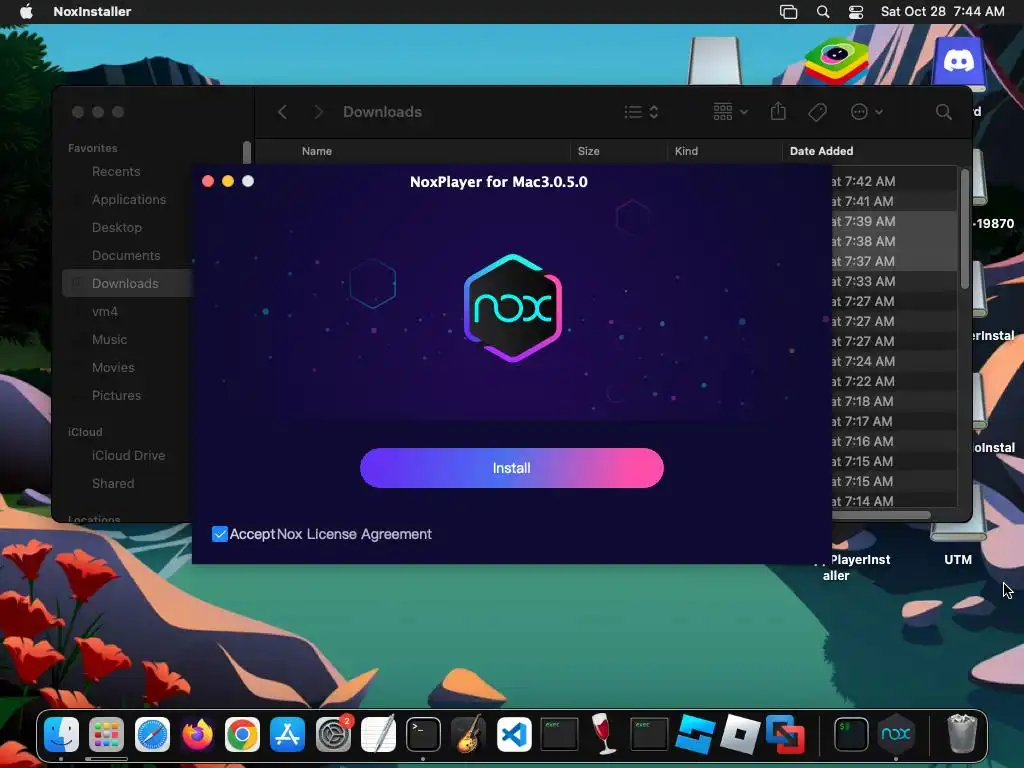
Task: Open the Trash in the dock
Action: pos(962,734)
